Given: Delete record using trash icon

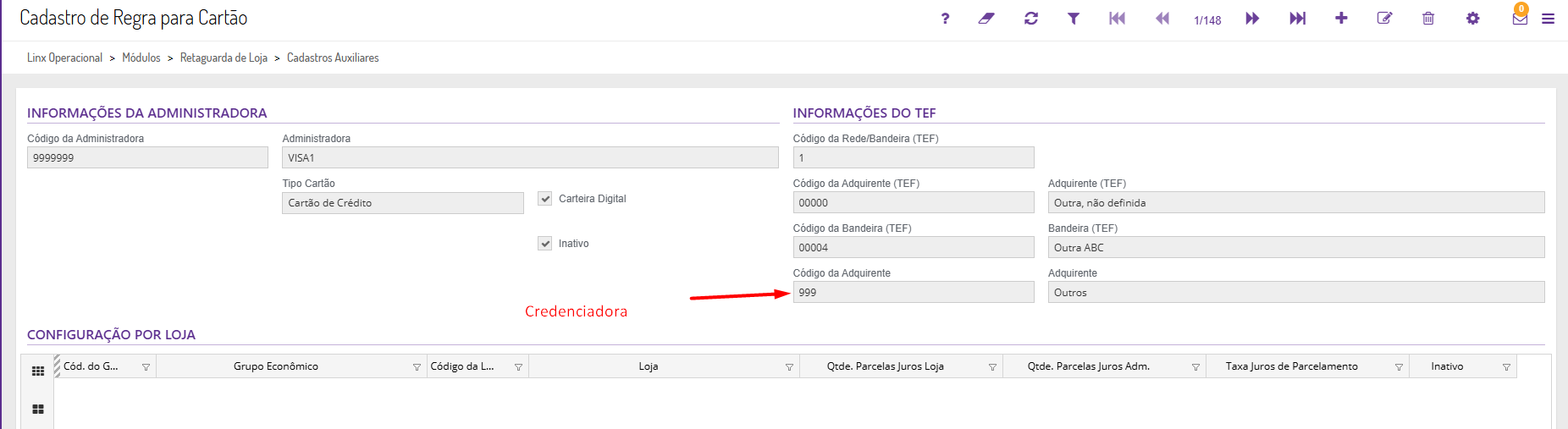Looking at the screenshot, I should [x=1428, y=19].
